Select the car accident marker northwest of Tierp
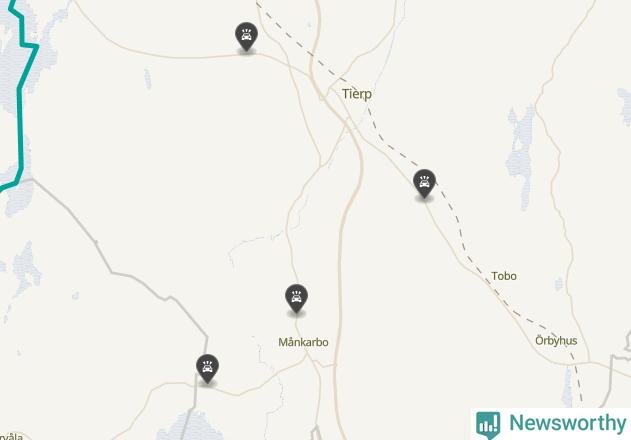Screen dimensions: 631x440 tap(246, 37)
